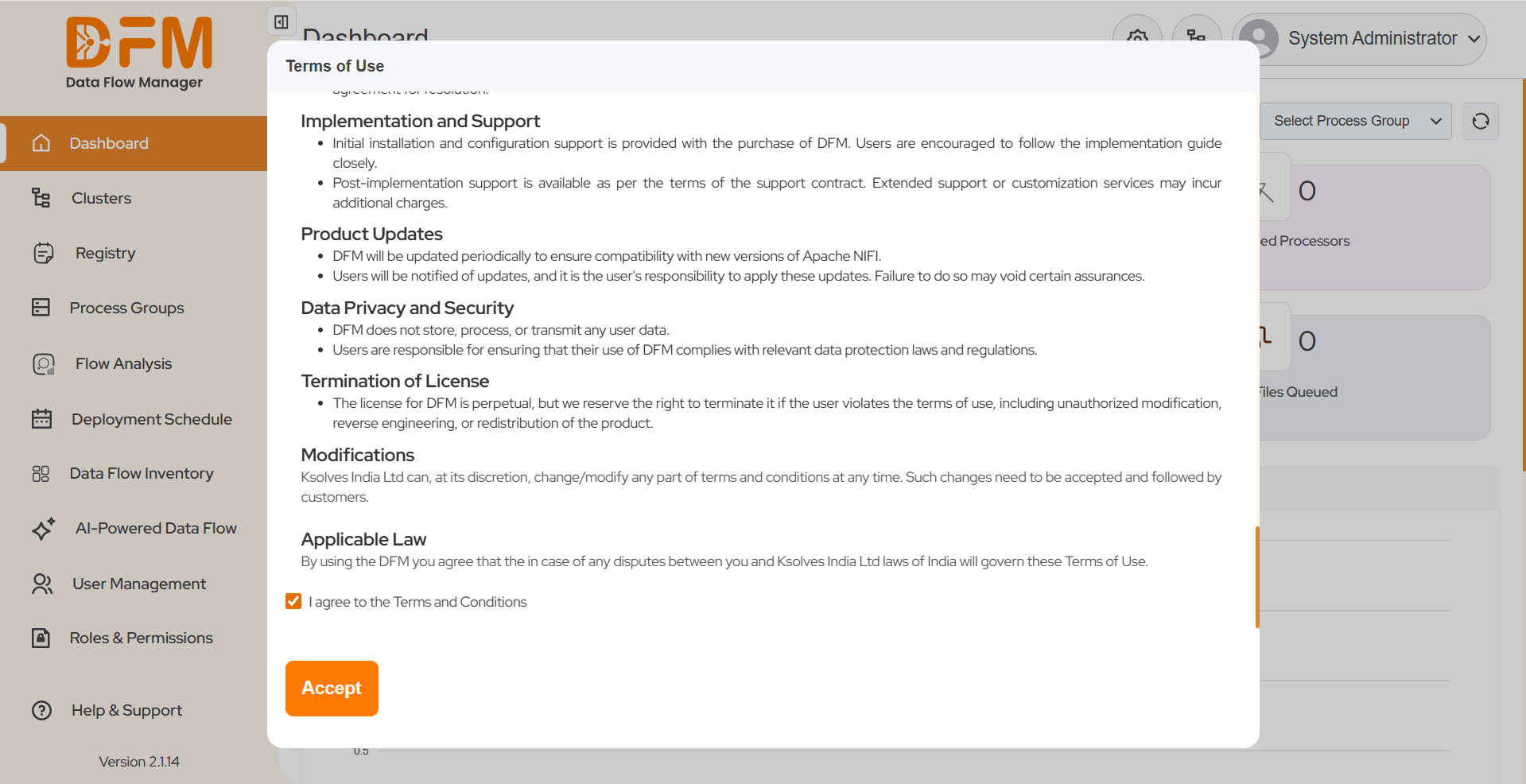Screen dimensions: 1526x784
Task: Click the Clusters sidebar icon
Action: [x=41, y=198]
